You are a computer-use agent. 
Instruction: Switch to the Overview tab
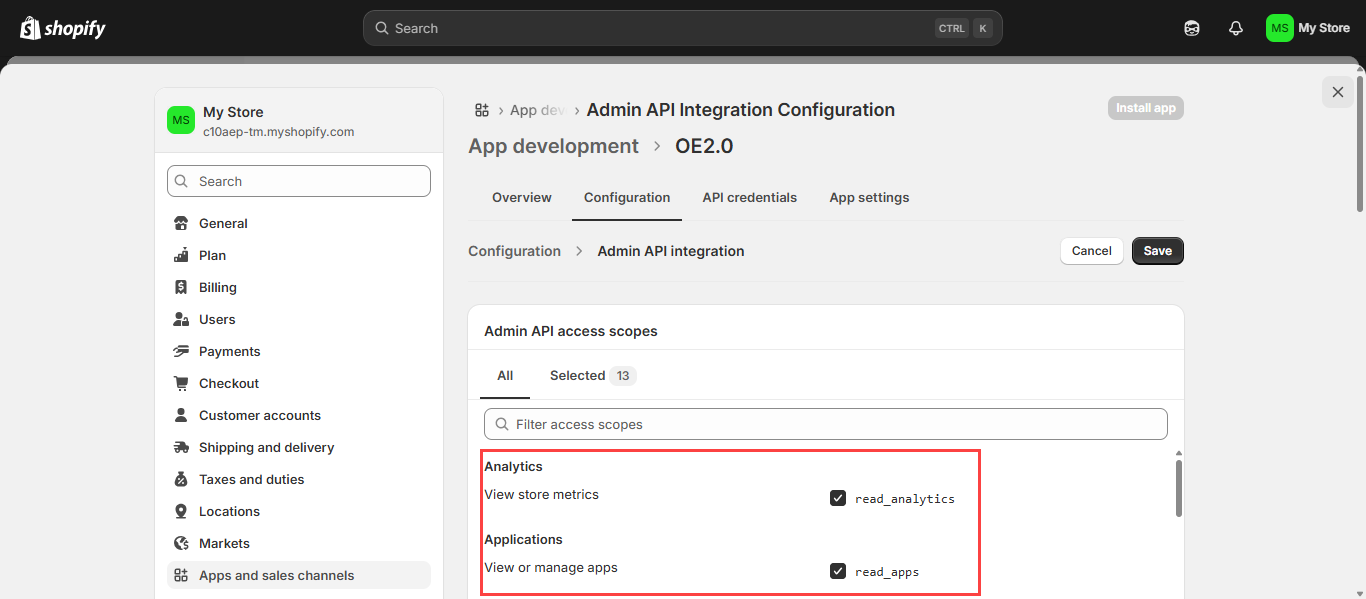tap(521, 197)
